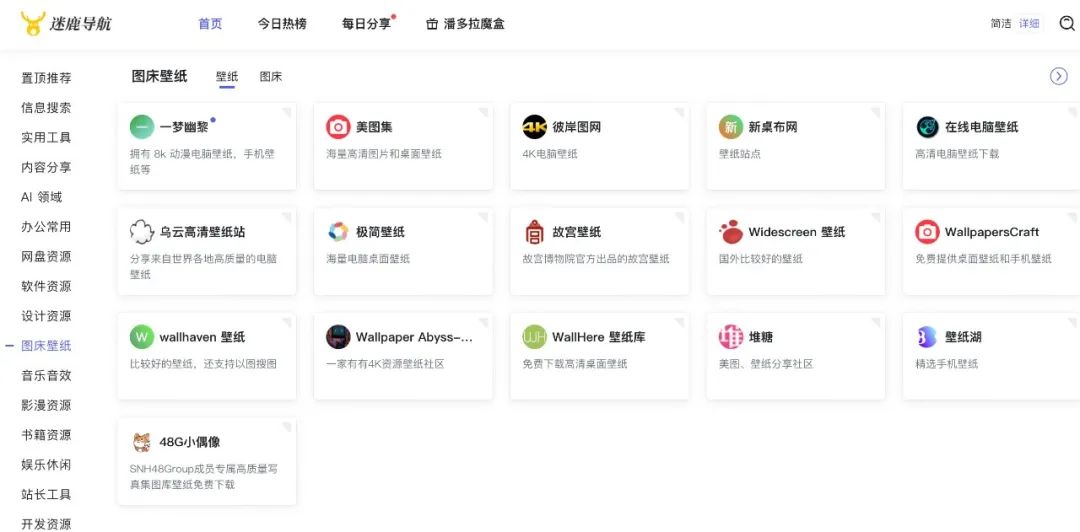Select 图床壁纸 in sidebar
This screenshot has width=1080, height=532.
click(x=46, y=346)
